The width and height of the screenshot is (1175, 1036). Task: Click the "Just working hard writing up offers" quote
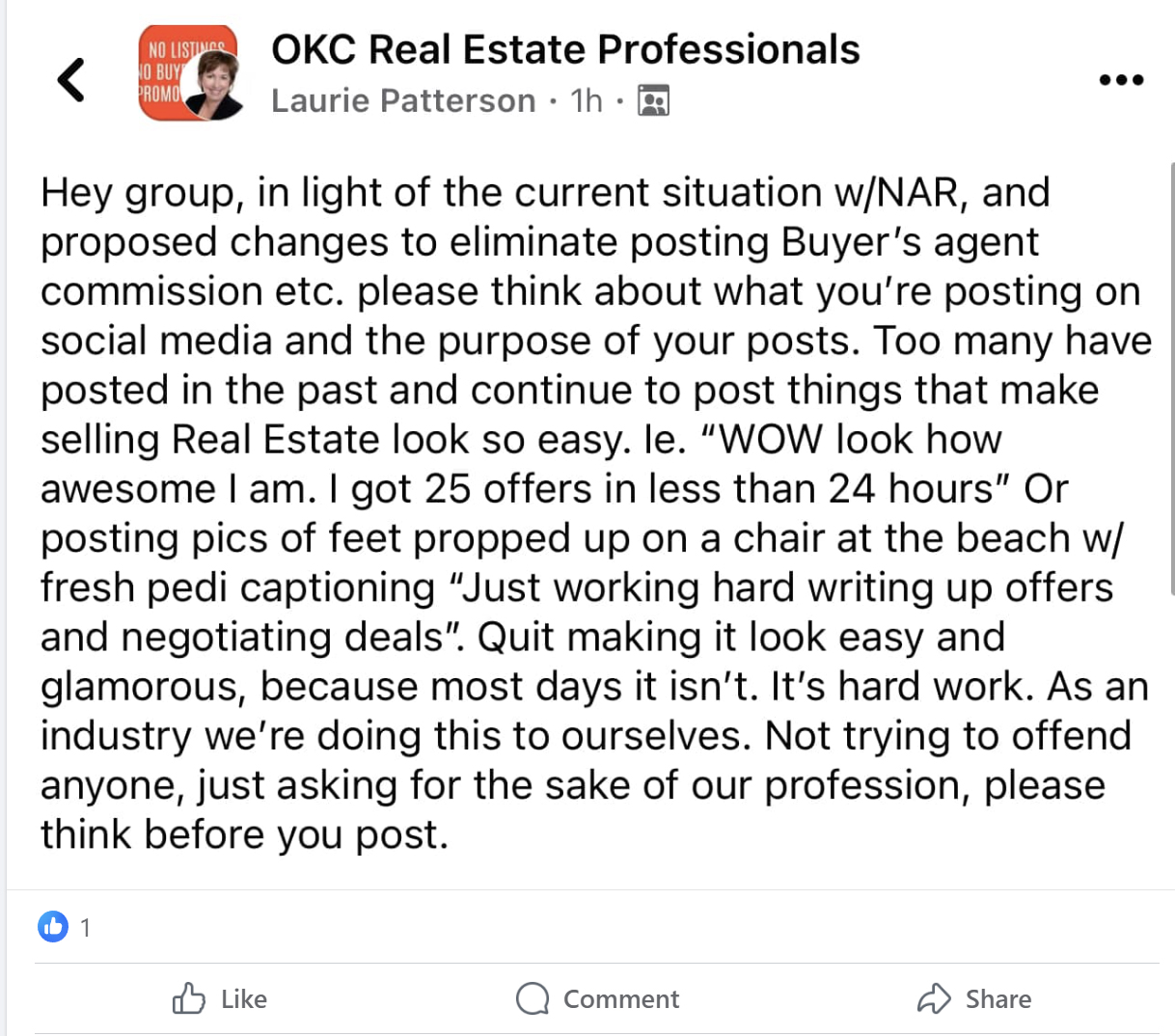tap(788, 587)
